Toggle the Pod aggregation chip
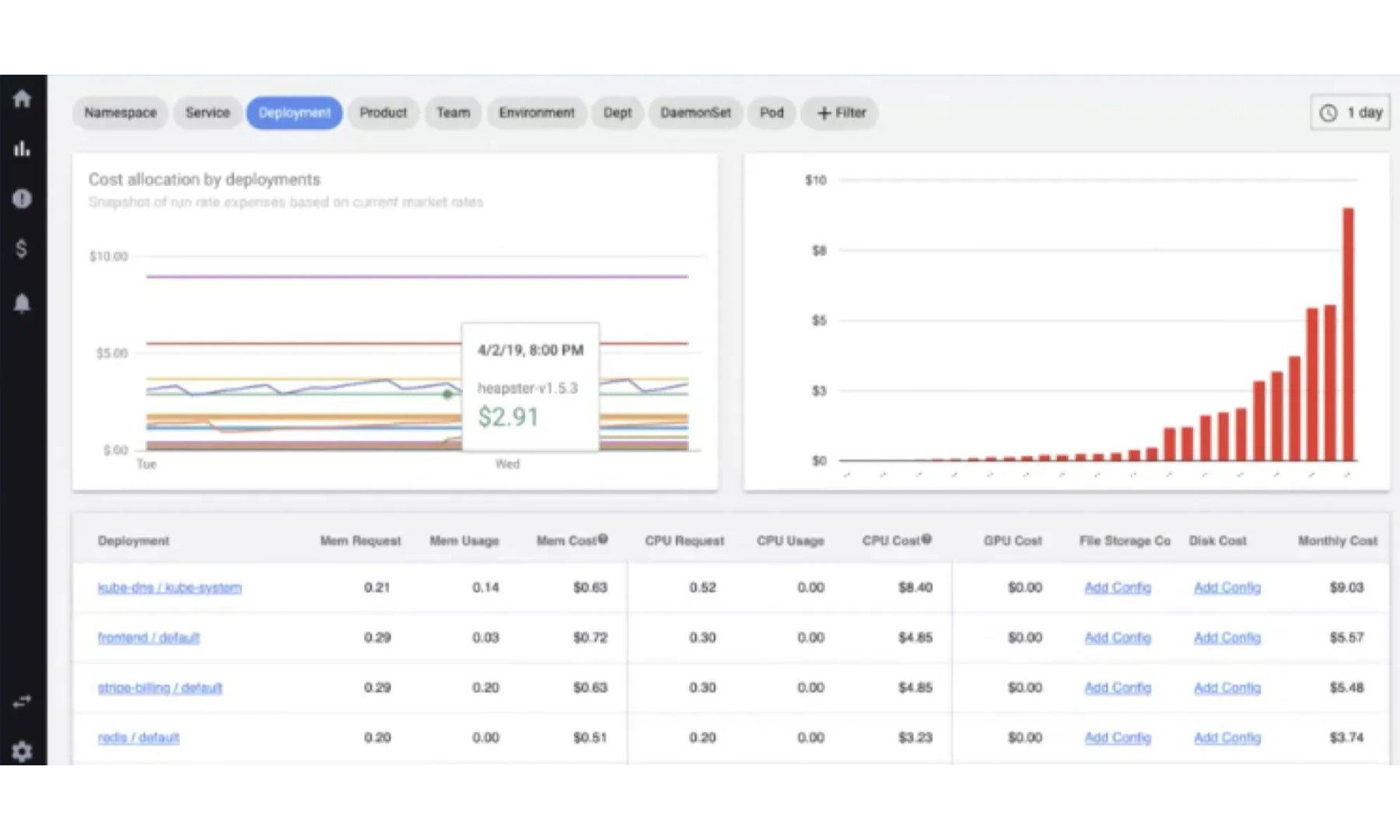 click(771, 113)
